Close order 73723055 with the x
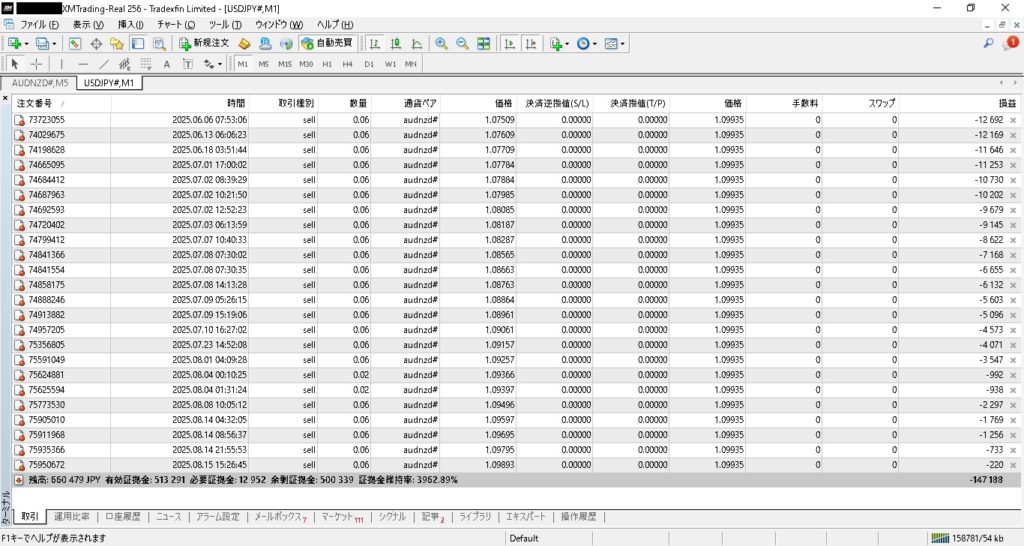Image resolution: width=1024 pixels, height=546 pixels. point(1013,120)
